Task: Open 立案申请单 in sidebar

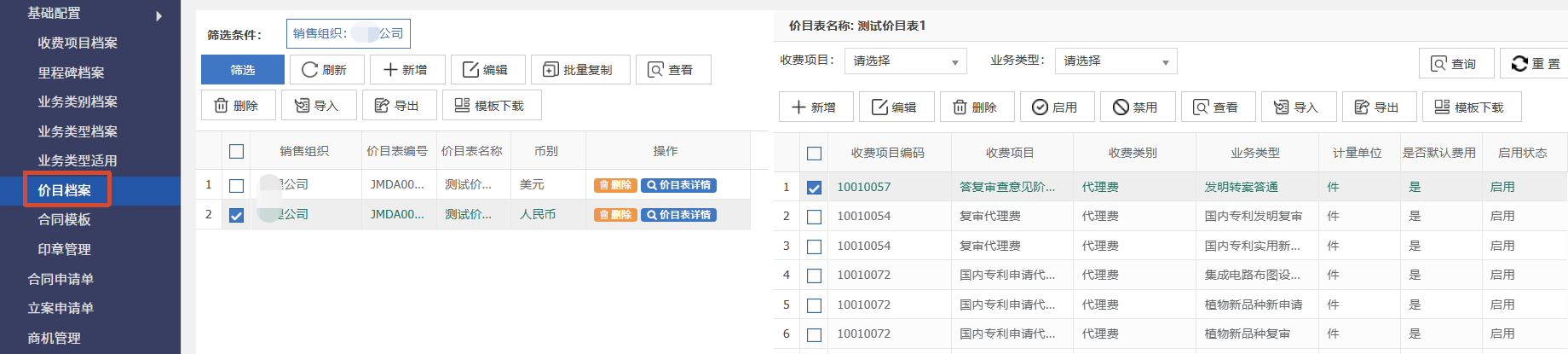Action: coord(61,308)
